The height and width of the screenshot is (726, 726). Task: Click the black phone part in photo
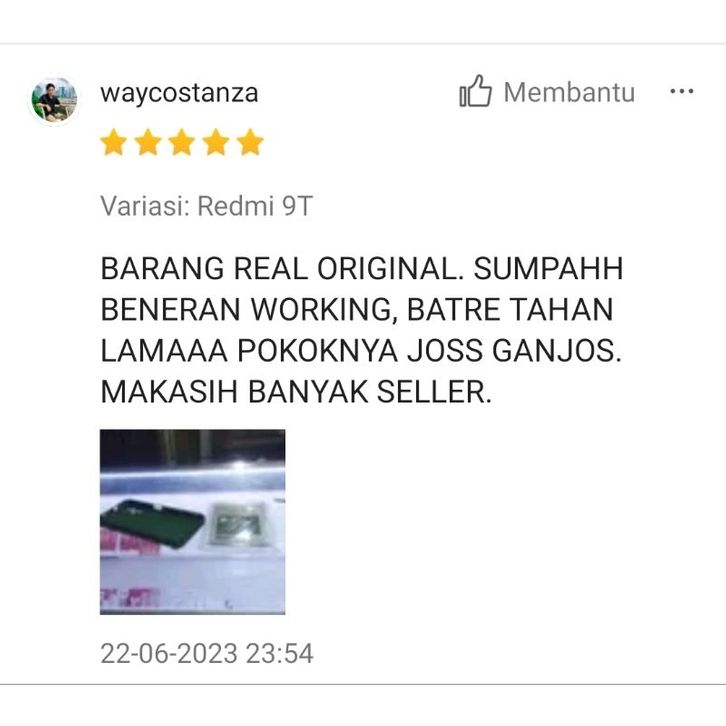pyautogui.click(x=152, y=524)
